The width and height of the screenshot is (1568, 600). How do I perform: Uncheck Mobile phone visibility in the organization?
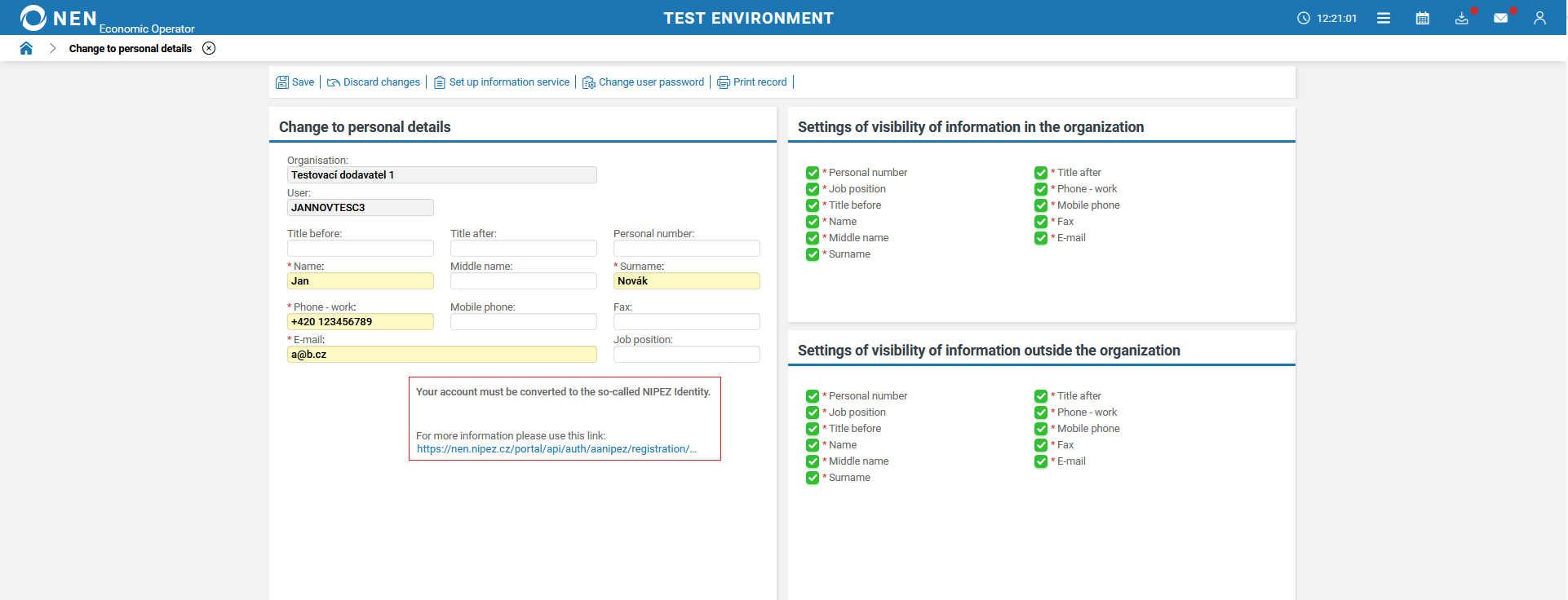click(x=1041, y=205)
